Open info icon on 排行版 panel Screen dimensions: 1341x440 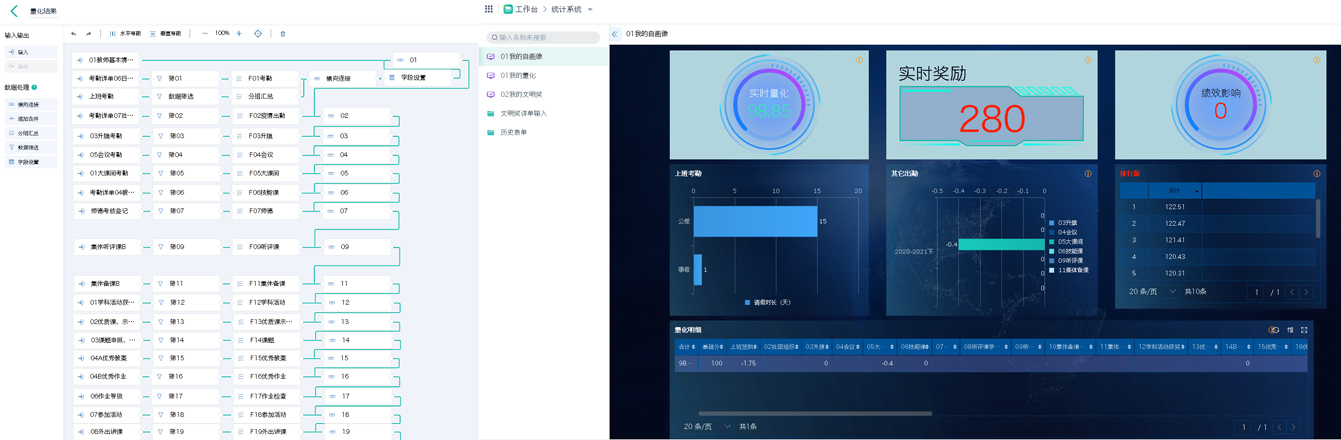[1316, 174]
